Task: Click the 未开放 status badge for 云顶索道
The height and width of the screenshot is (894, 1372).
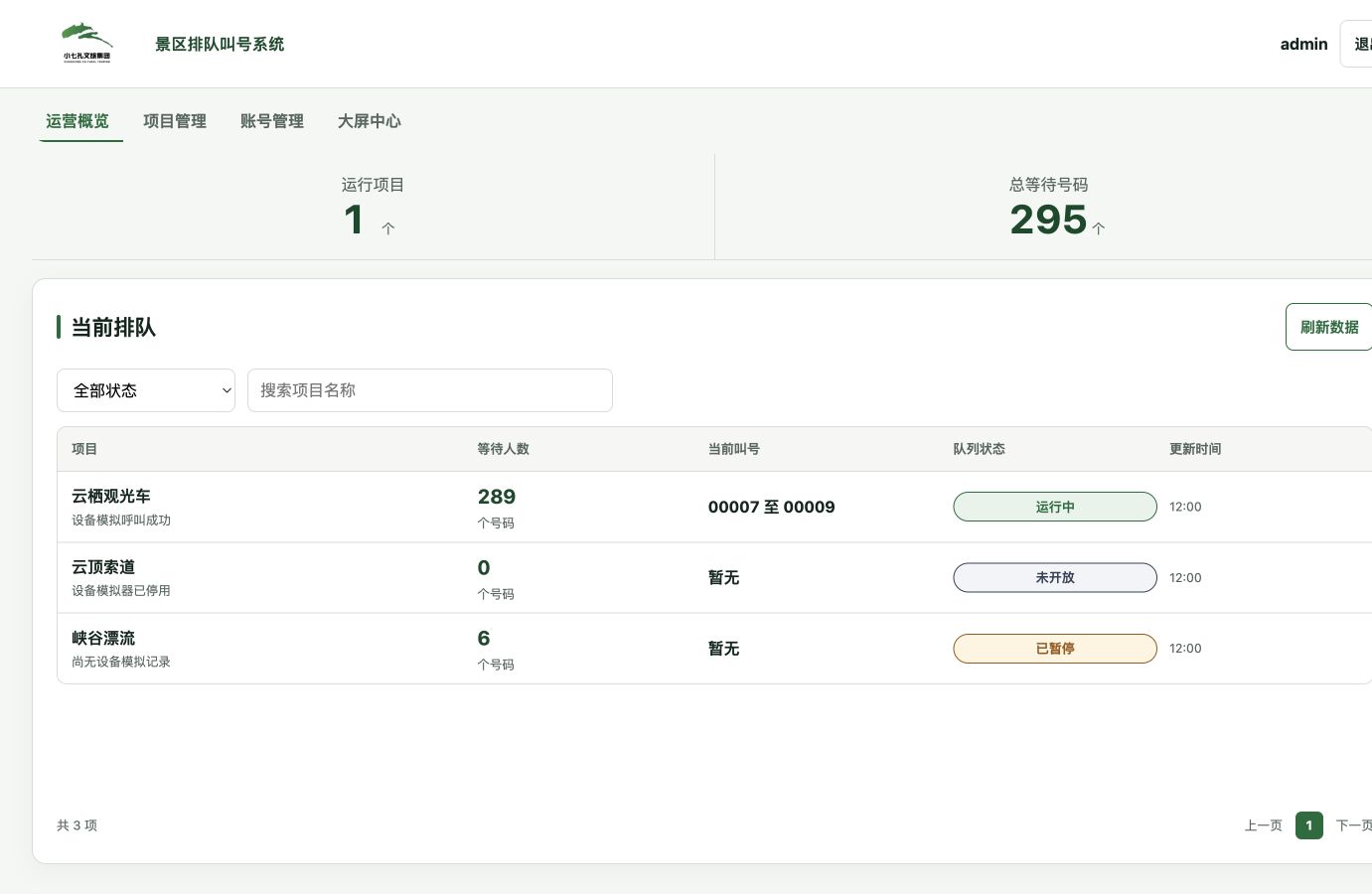Action: 1055,577
